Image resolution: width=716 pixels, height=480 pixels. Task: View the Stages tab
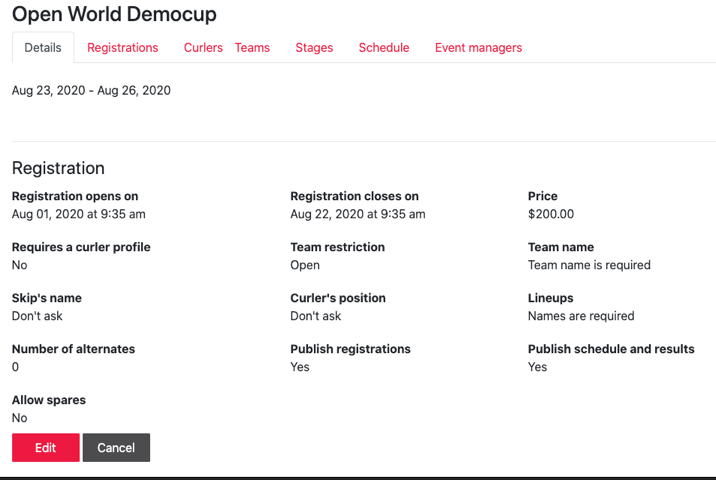tap(314, 47)
